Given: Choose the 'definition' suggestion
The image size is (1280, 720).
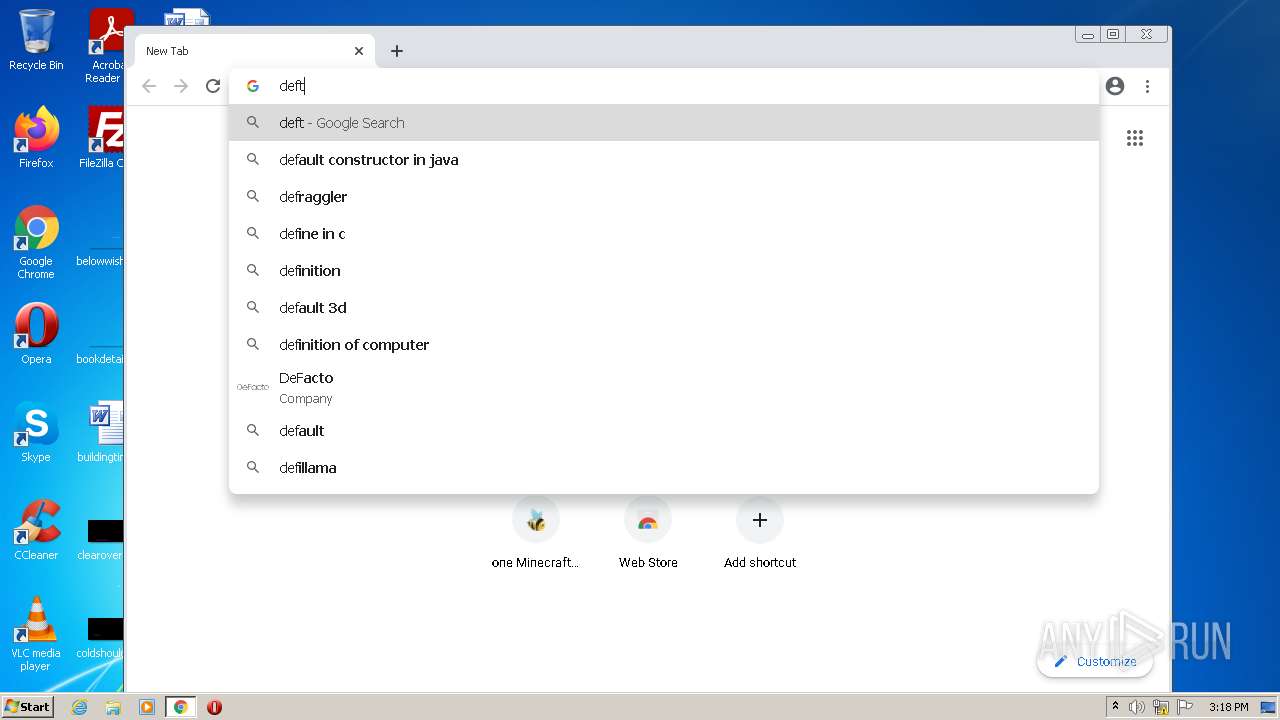Looking at the screenshot, I should point(664,271).
